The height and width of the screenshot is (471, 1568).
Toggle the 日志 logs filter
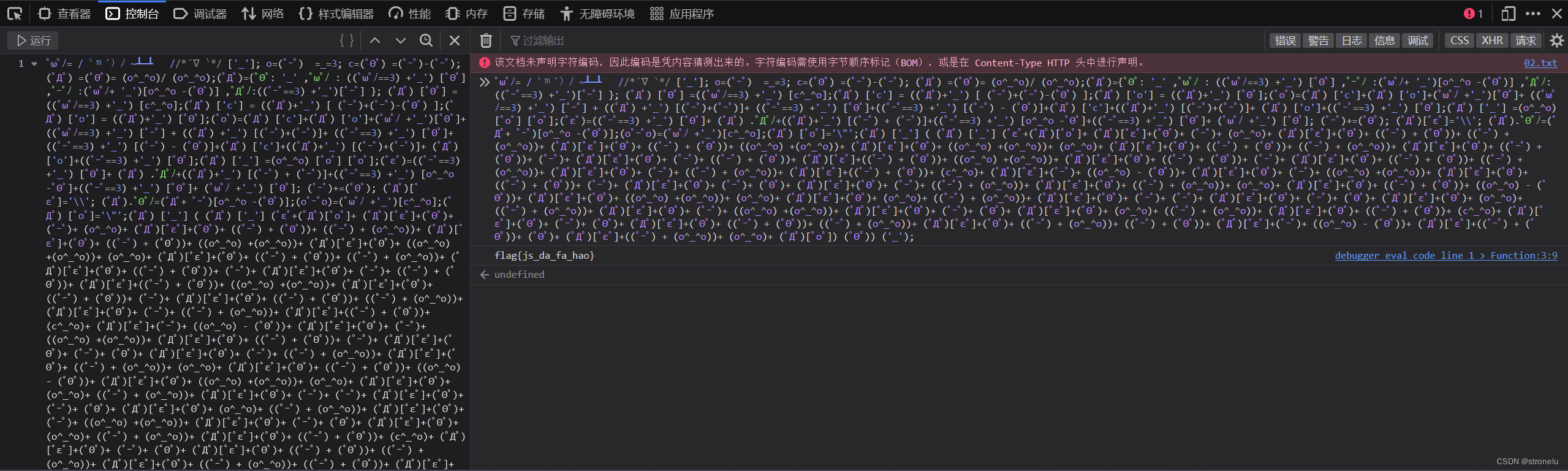tap(1352, 40)
